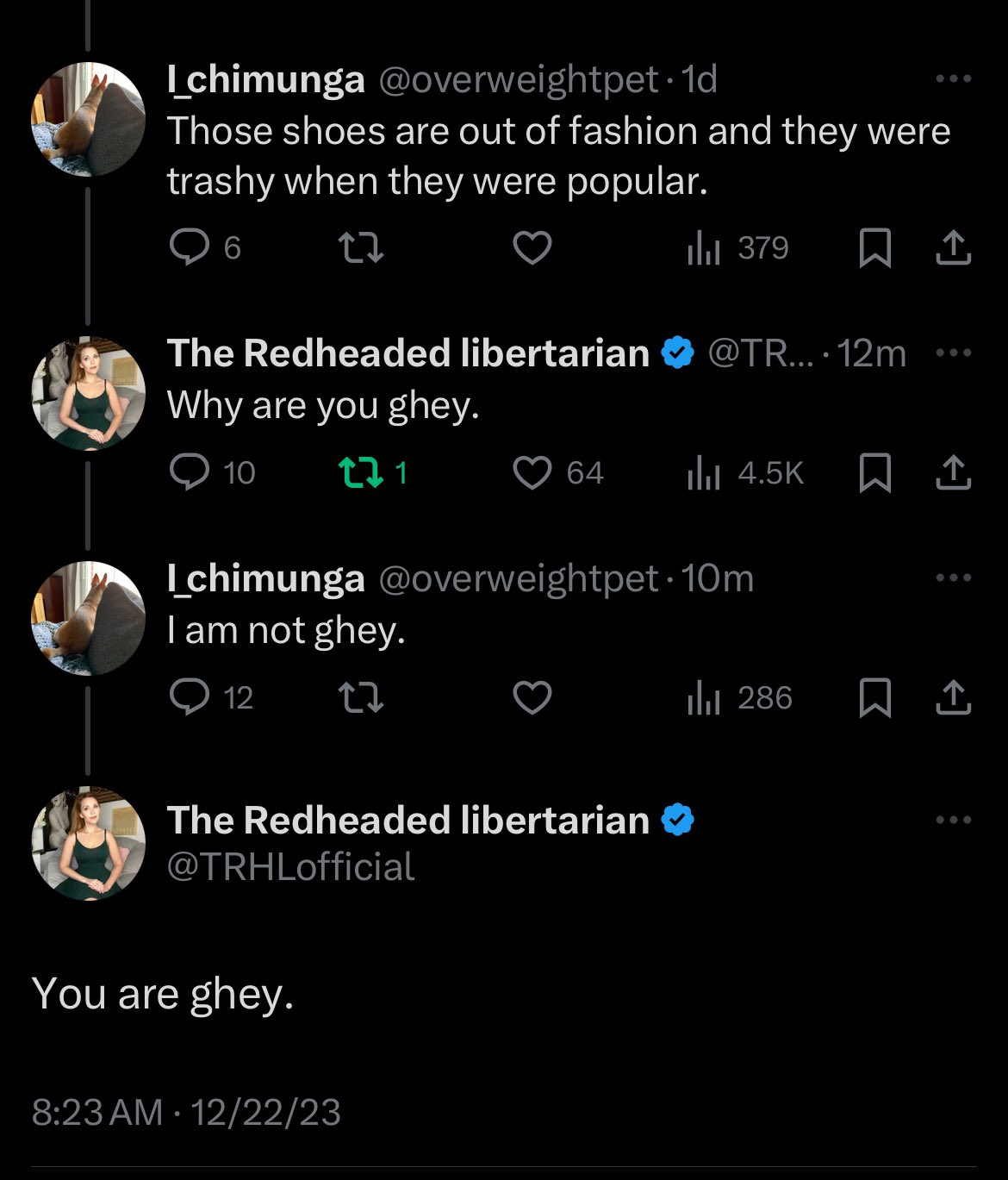
Task: Tap the main tweet author's profile picture
Action: [x=89, y=843]
